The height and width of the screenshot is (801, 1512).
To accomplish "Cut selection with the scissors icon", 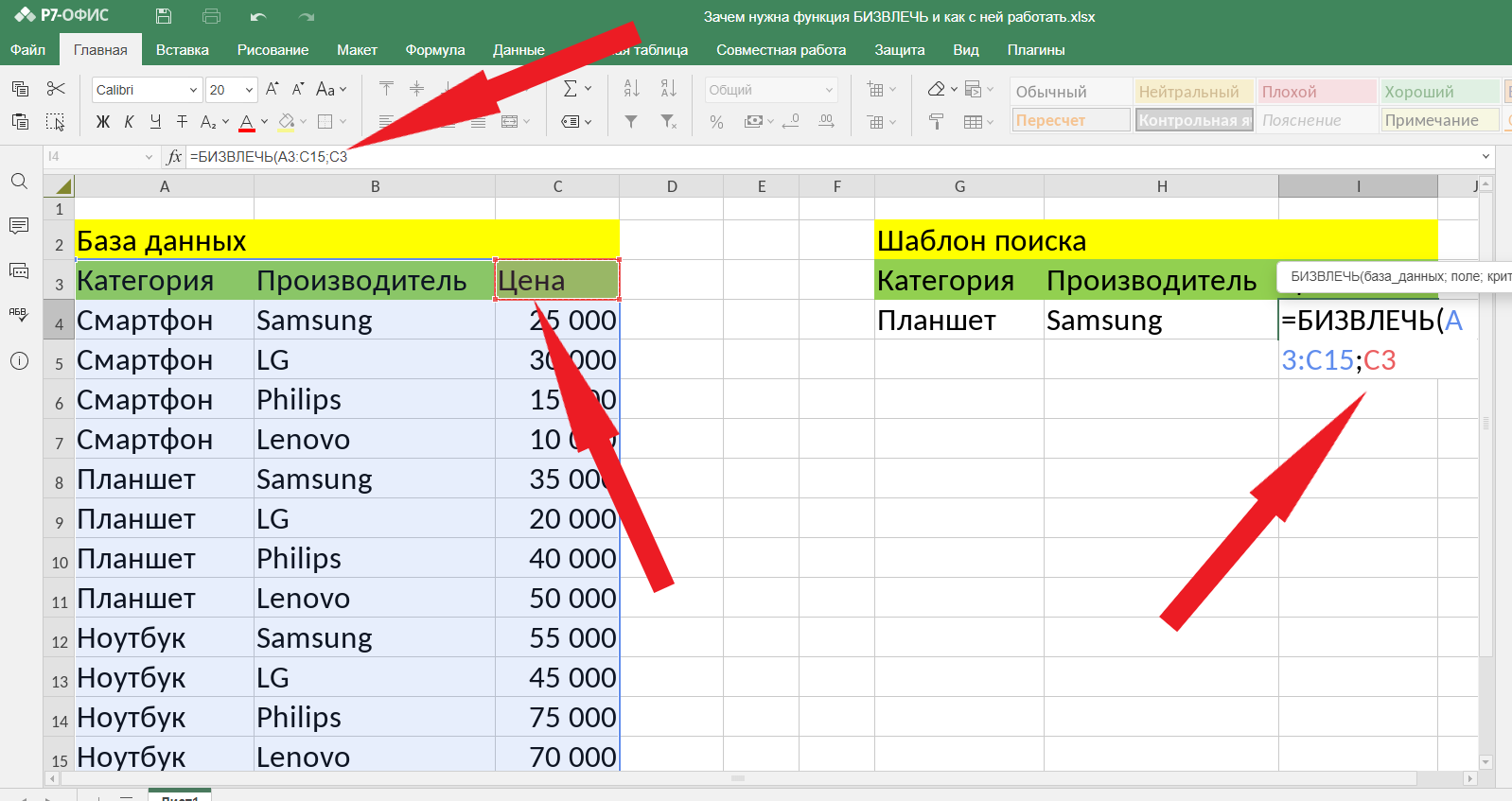I will coord(56,89).
